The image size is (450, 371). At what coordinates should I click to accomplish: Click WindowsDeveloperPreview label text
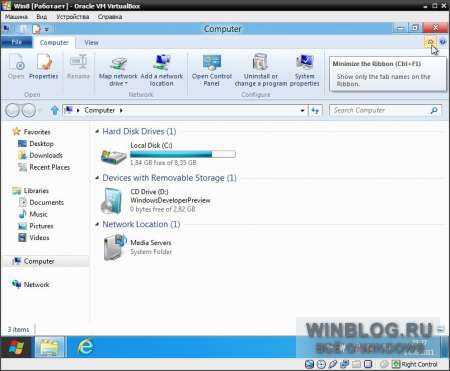[x=170, y=200]
